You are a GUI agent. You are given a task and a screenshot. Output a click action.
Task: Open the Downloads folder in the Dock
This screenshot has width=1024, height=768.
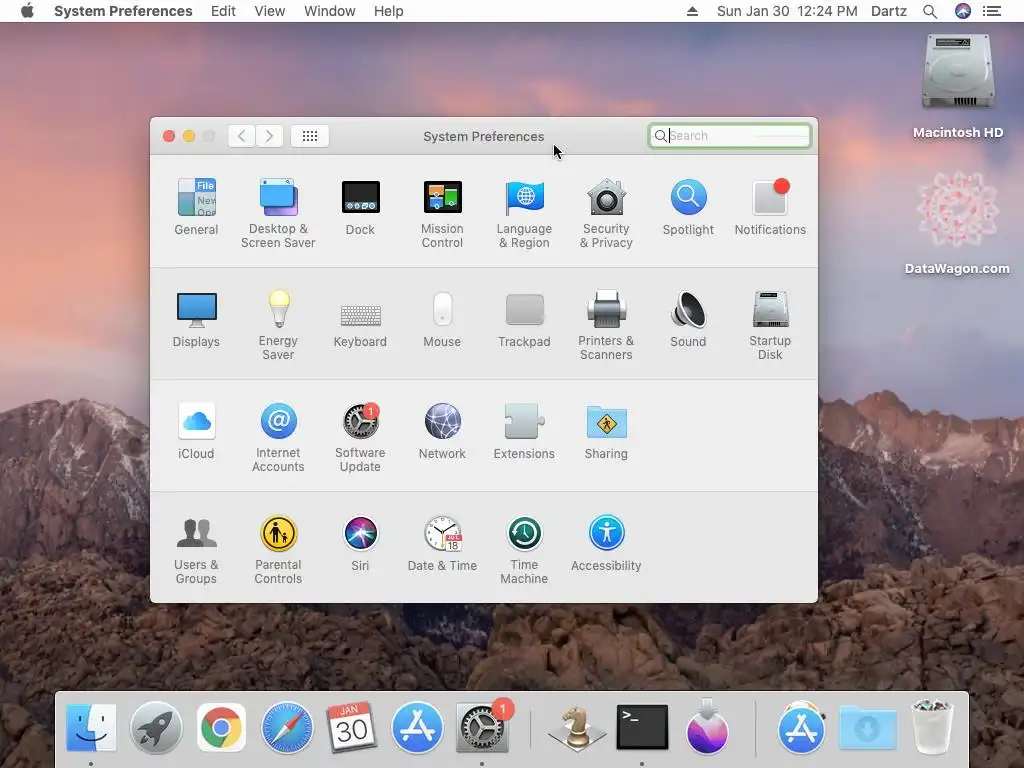click(x=867, y=728)
